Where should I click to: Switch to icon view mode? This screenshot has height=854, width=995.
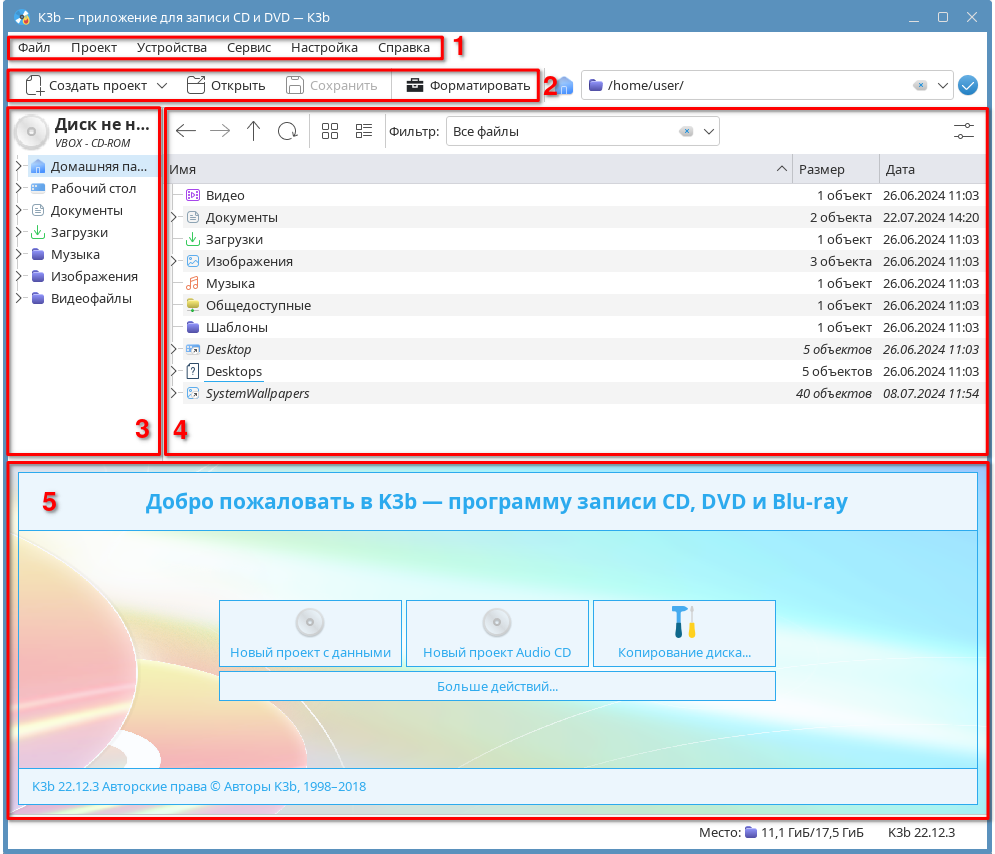330,131
